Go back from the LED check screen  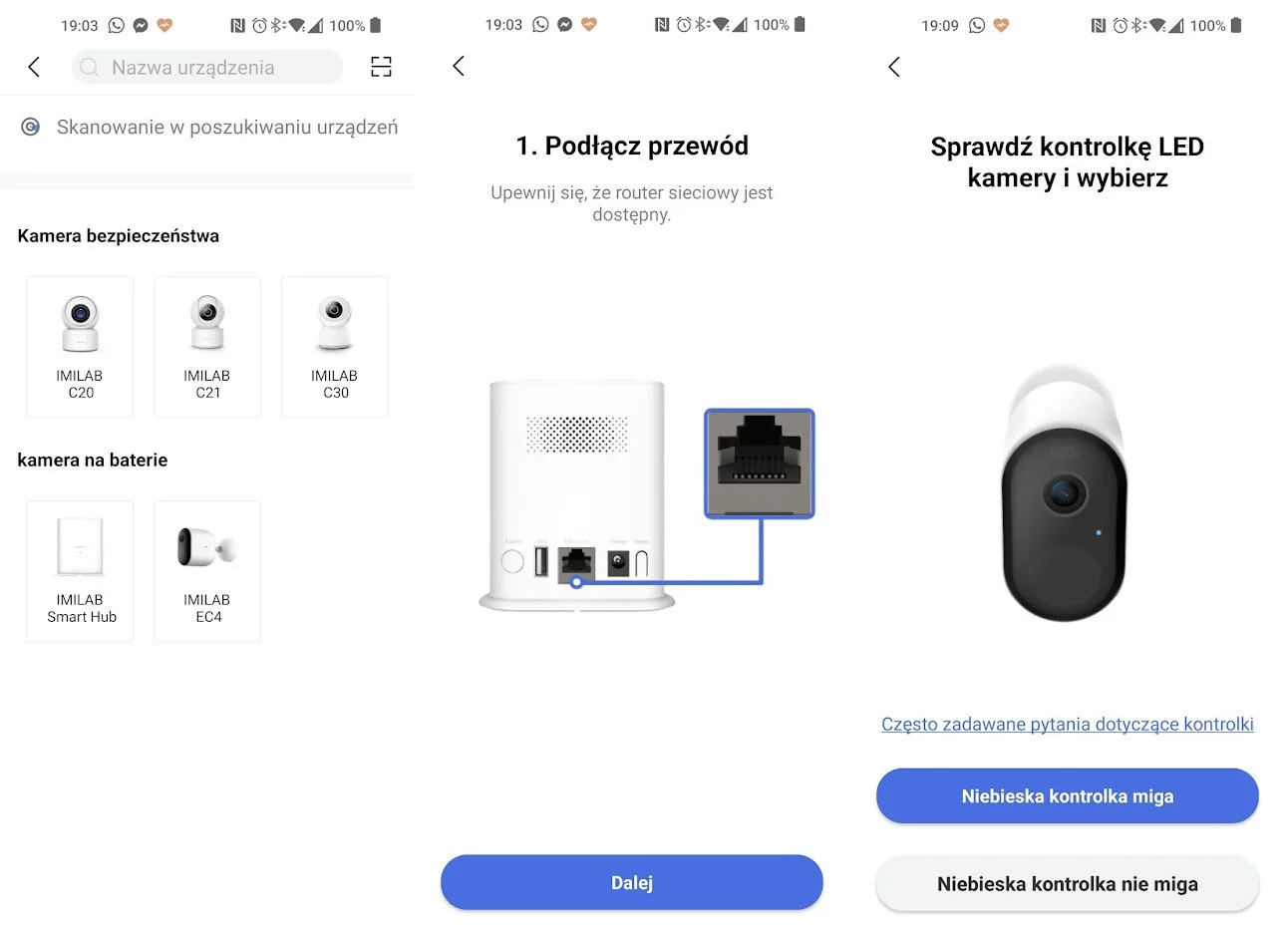click(894, 67)
